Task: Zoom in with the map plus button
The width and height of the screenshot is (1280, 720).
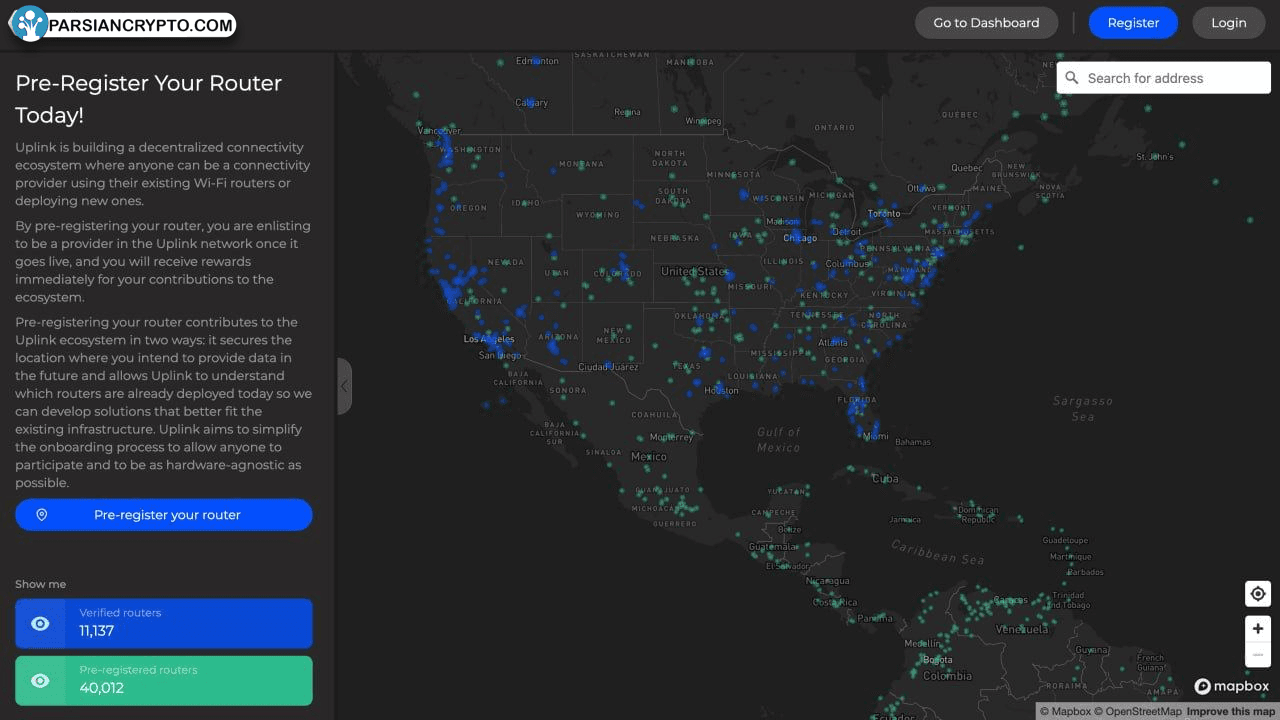Action: 1258,629
